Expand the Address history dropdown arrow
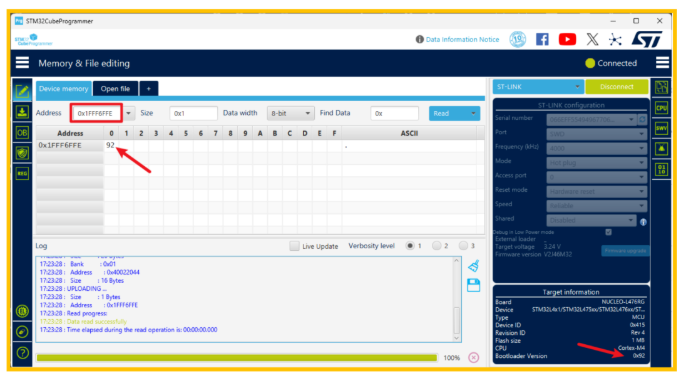The width and height of the screenshot is (677, 377). (x=129, y=113)
